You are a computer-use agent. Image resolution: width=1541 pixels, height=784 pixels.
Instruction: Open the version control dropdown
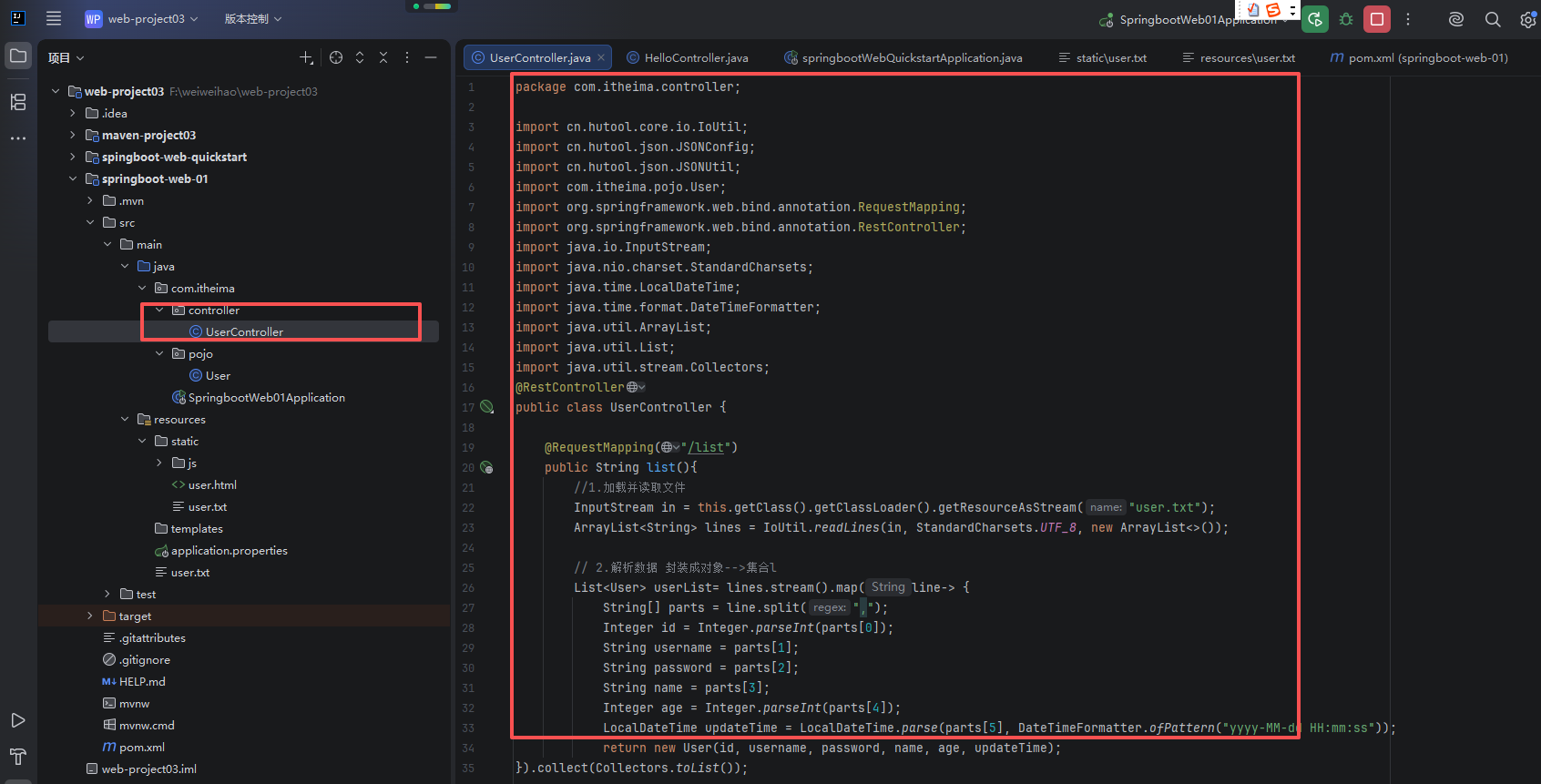(253, 18)
